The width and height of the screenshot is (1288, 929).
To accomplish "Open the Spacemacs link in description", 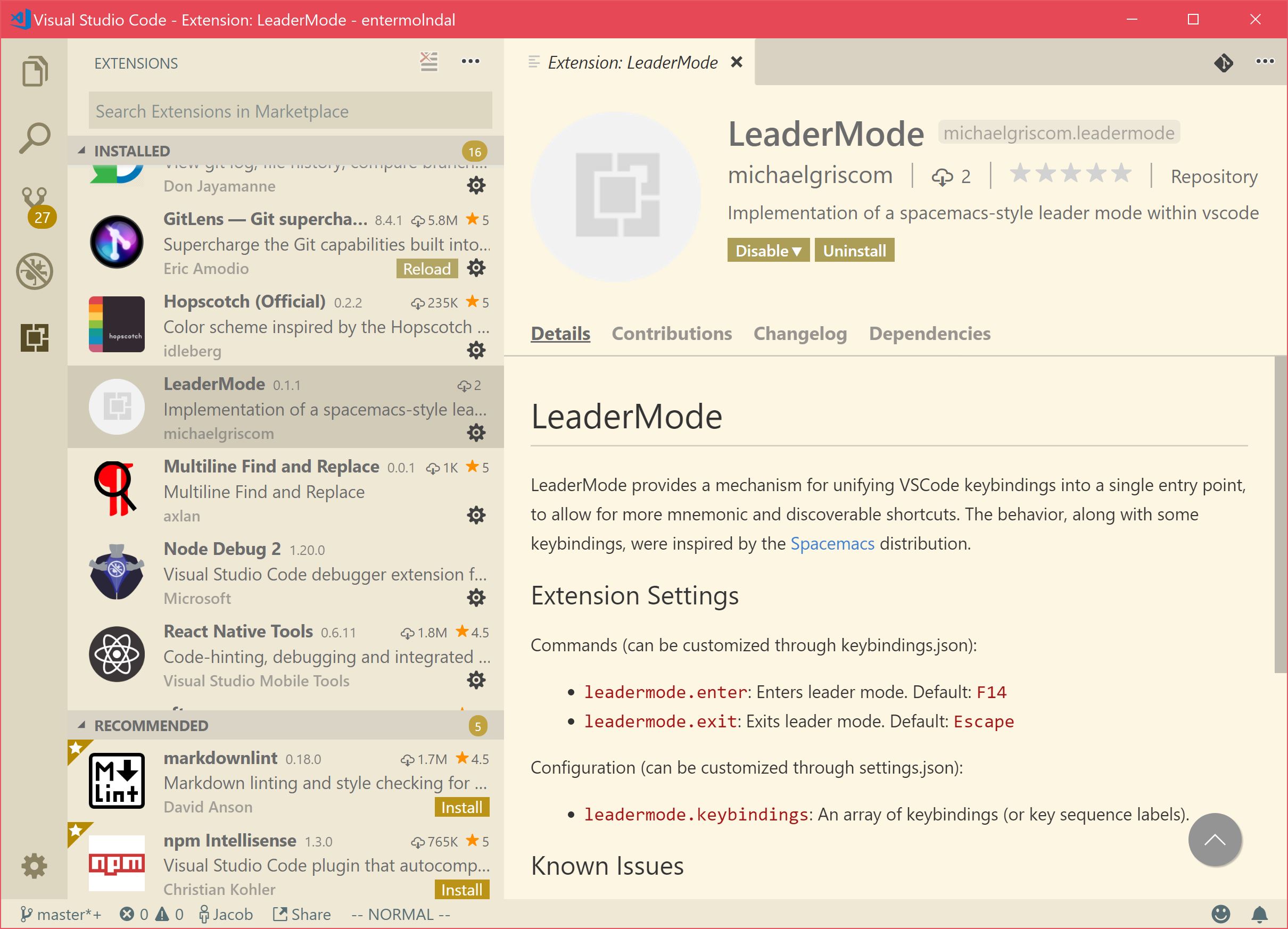I will [x=832, y=543].
